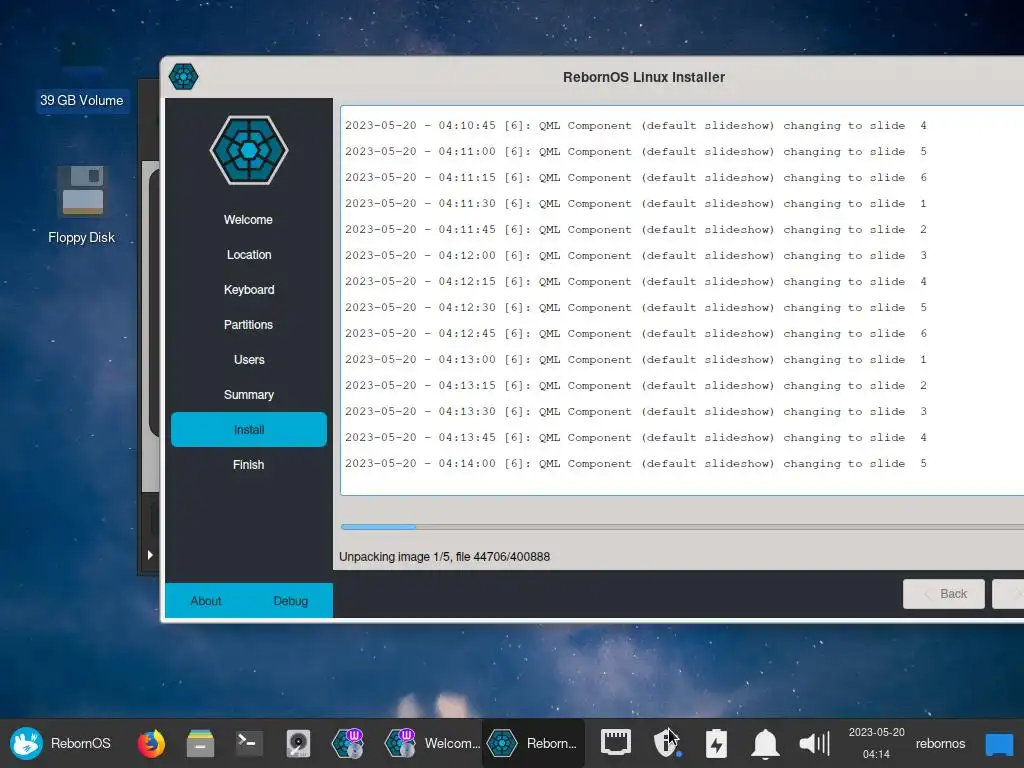The width and height of the screenshot is (1024, 768).
Task: Click the 04:12:00 log line
Action: click(x=635, y=255)
